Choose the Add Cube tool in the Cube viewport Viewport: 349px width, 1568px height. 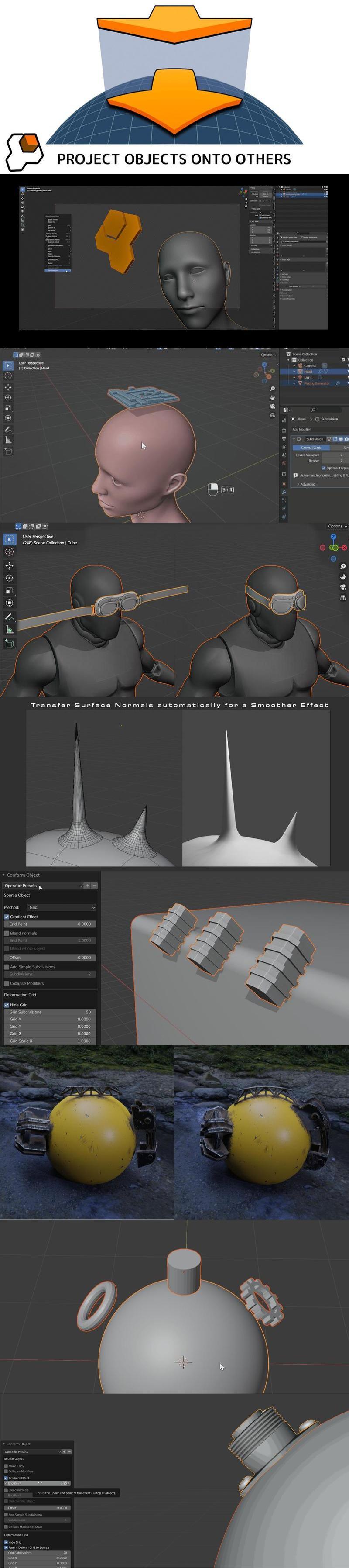(x=9, y=643)
